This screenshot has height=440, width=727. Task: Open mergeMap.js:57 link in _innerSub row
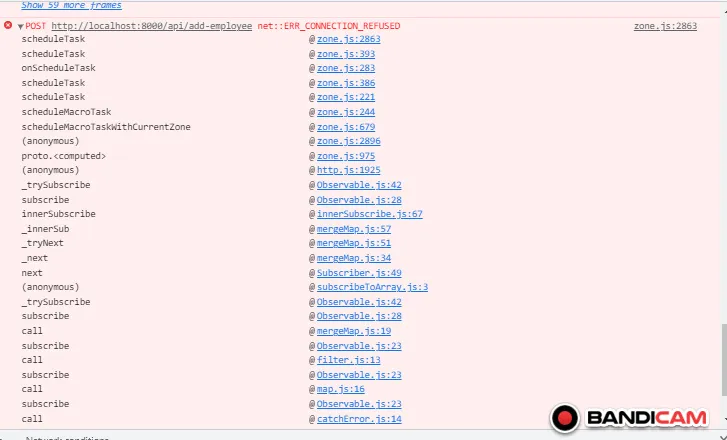(354, 229)
